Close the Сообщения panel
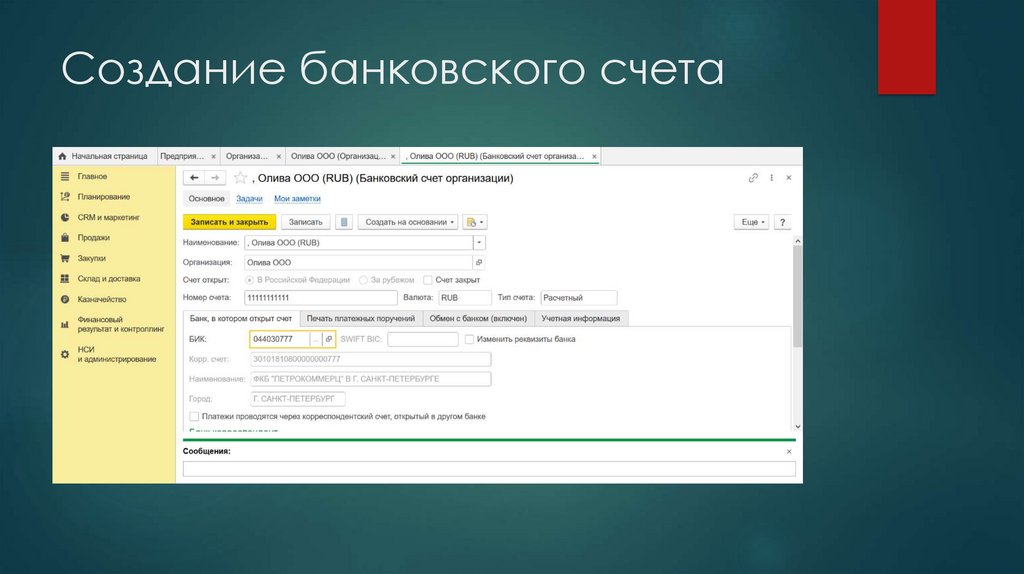Screen dimensions: 1024x574 pyautogui.click(x=789, y=451)
